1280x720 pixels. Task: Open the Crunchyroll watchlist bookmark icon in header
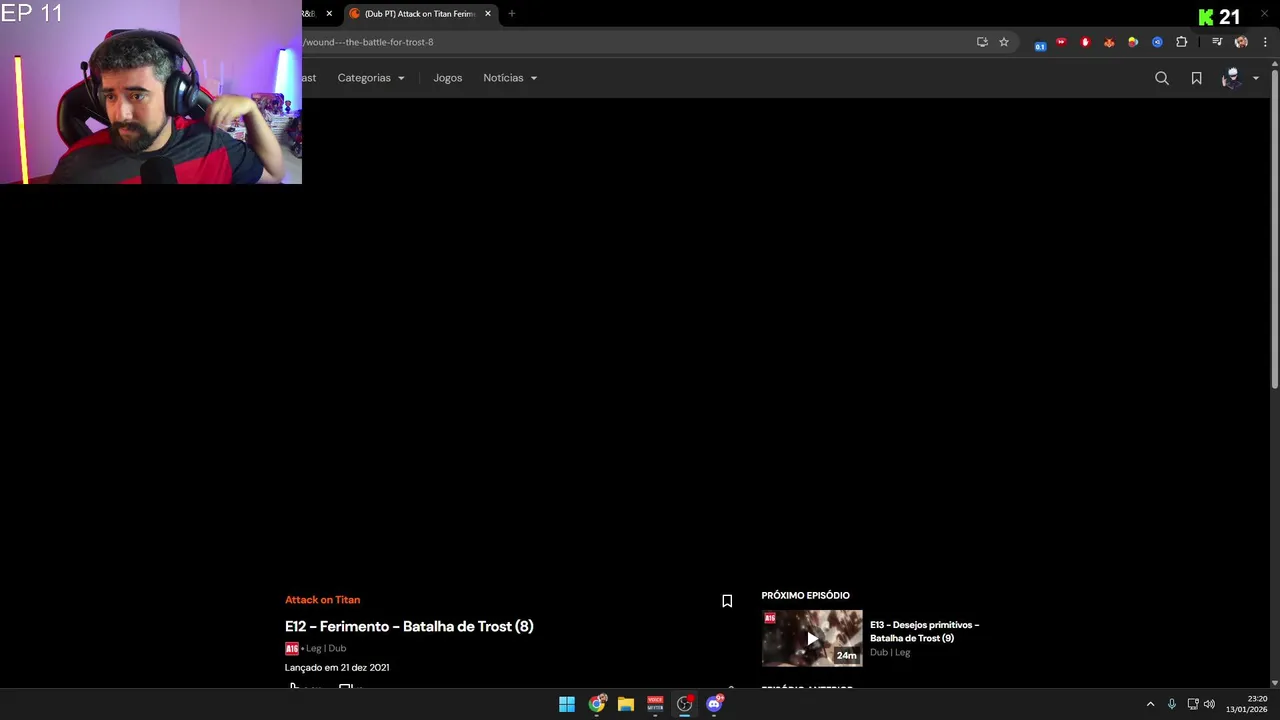[x=1196, y=78]
